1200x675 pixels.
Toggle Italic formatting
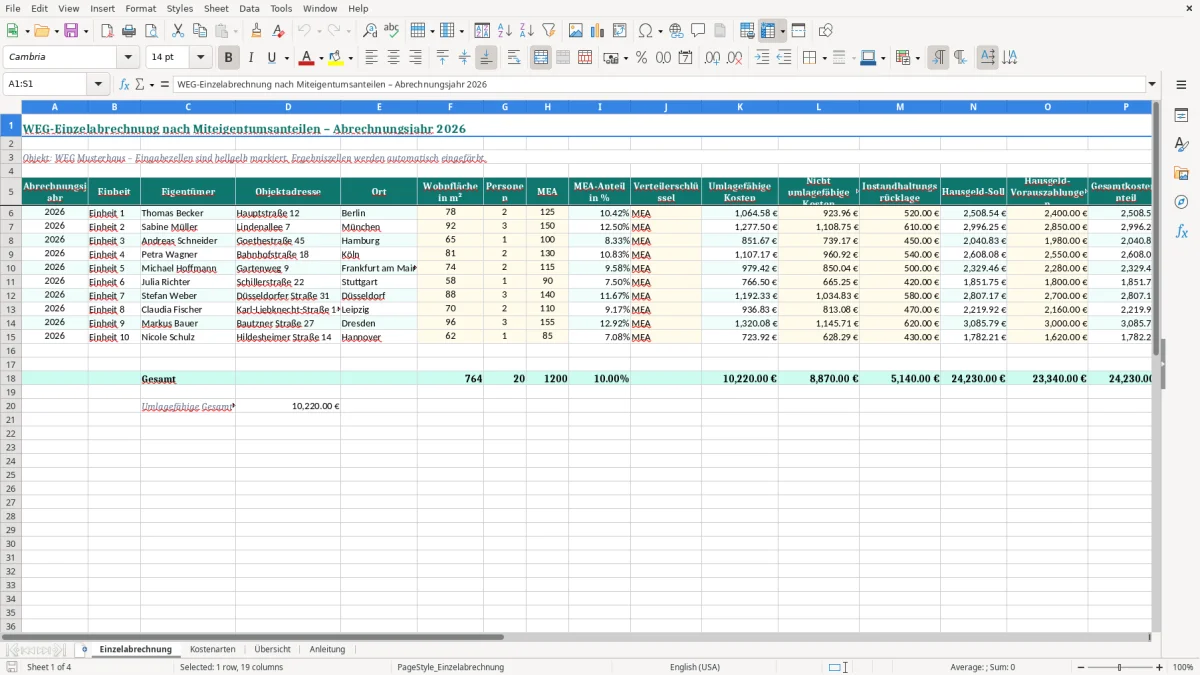[250, 58]
